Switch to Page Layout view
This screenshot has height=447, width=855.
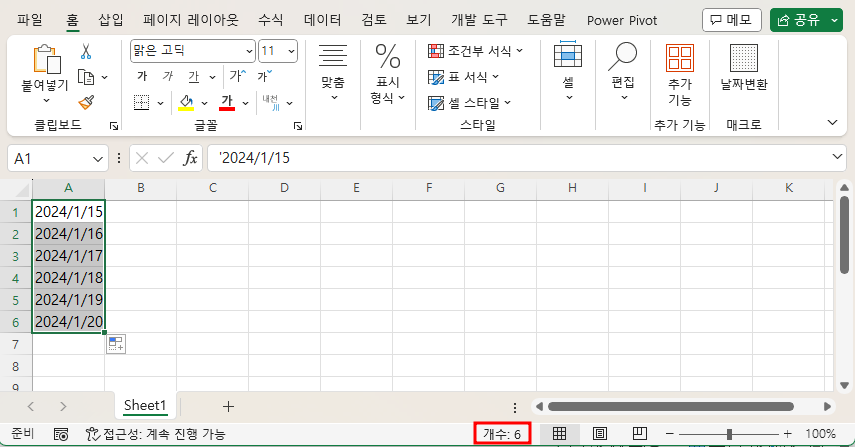pos(600,434)
